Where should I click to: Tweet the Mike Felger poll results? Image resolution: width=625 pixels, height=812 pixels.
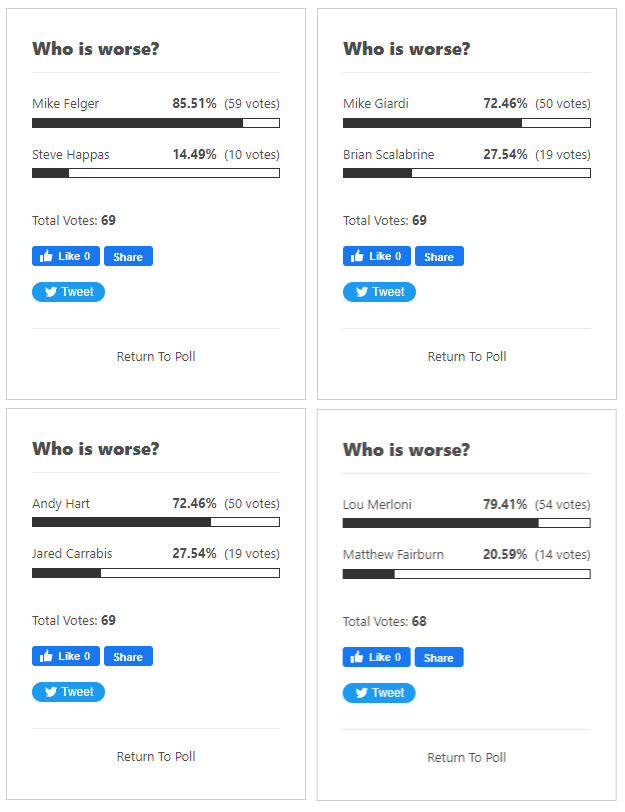(x=68, y=292)
